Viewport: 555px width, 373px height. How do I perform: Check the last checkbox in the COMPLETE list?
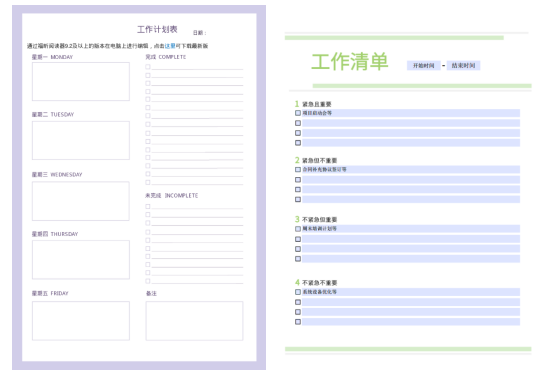[x=148, y=182]
